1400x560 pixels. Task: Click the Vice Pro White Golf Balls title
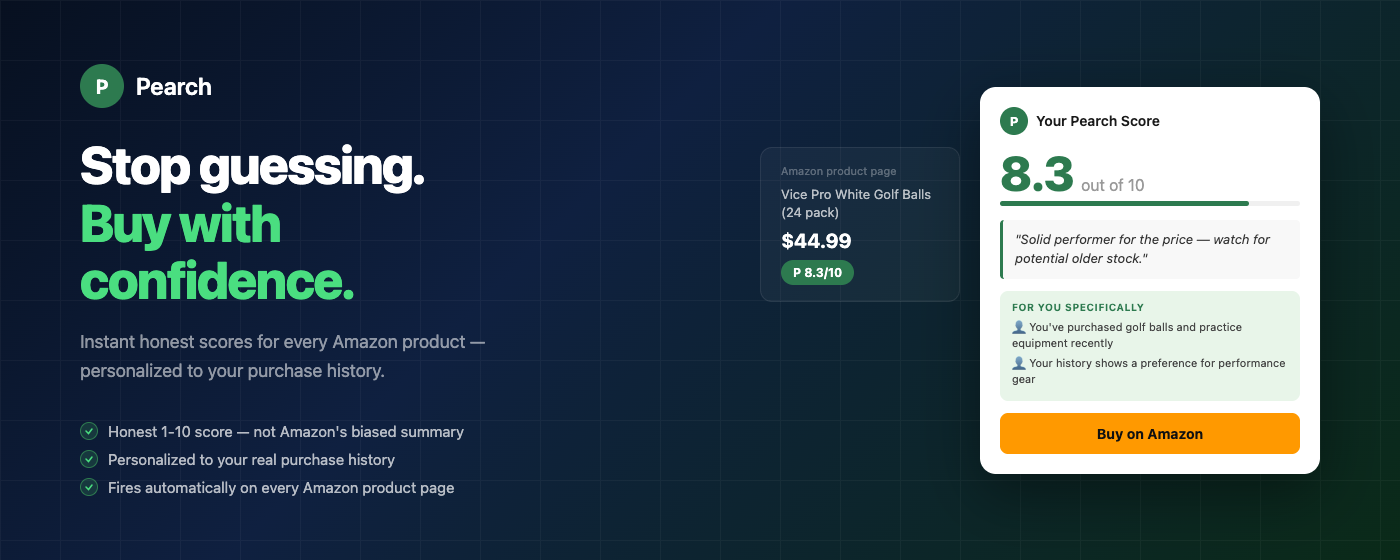[x=856, y=203]
